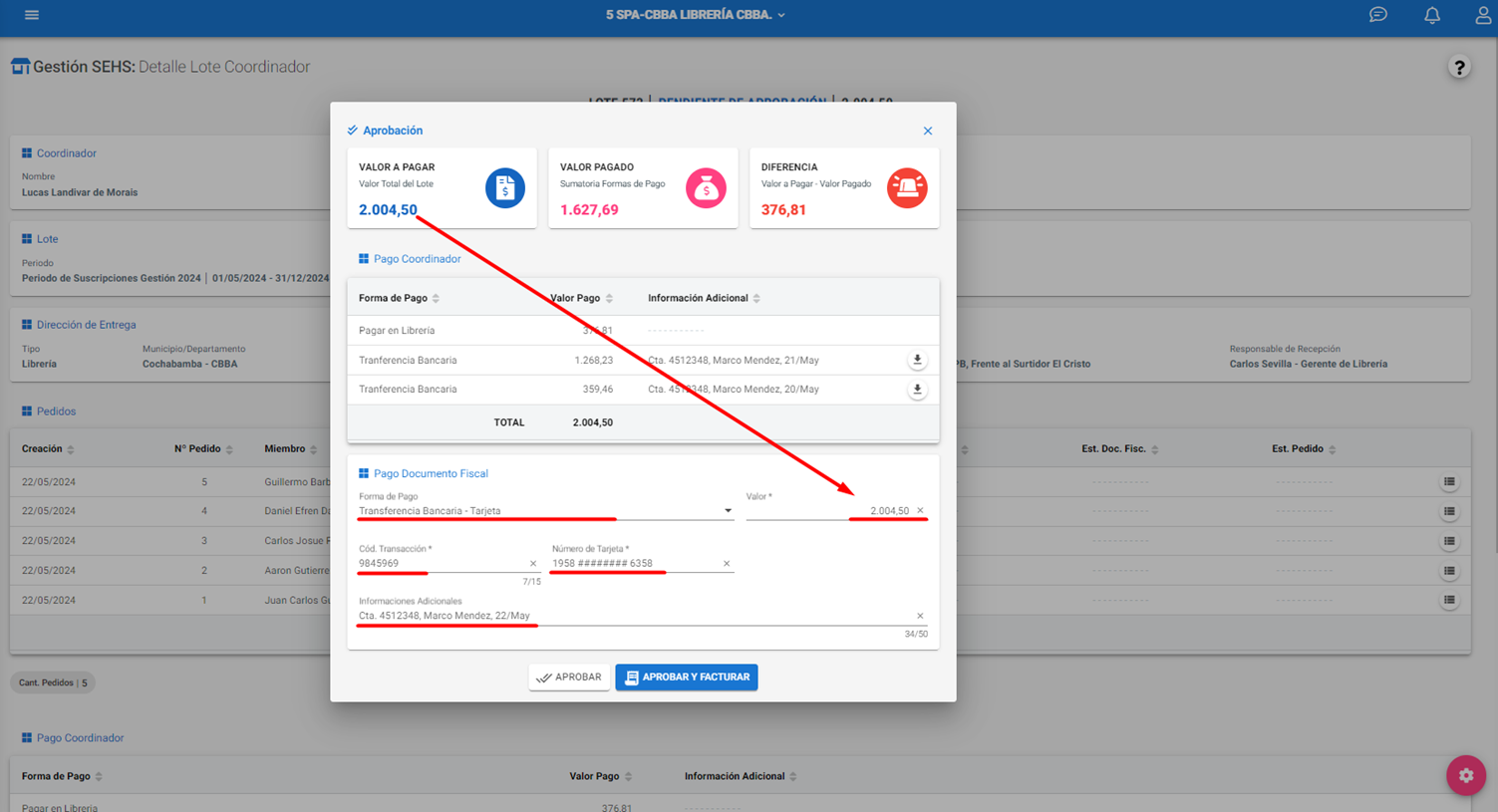Open the notifications bell
The width and height of the screenshot is (1498, 812).
(1432, 15)
